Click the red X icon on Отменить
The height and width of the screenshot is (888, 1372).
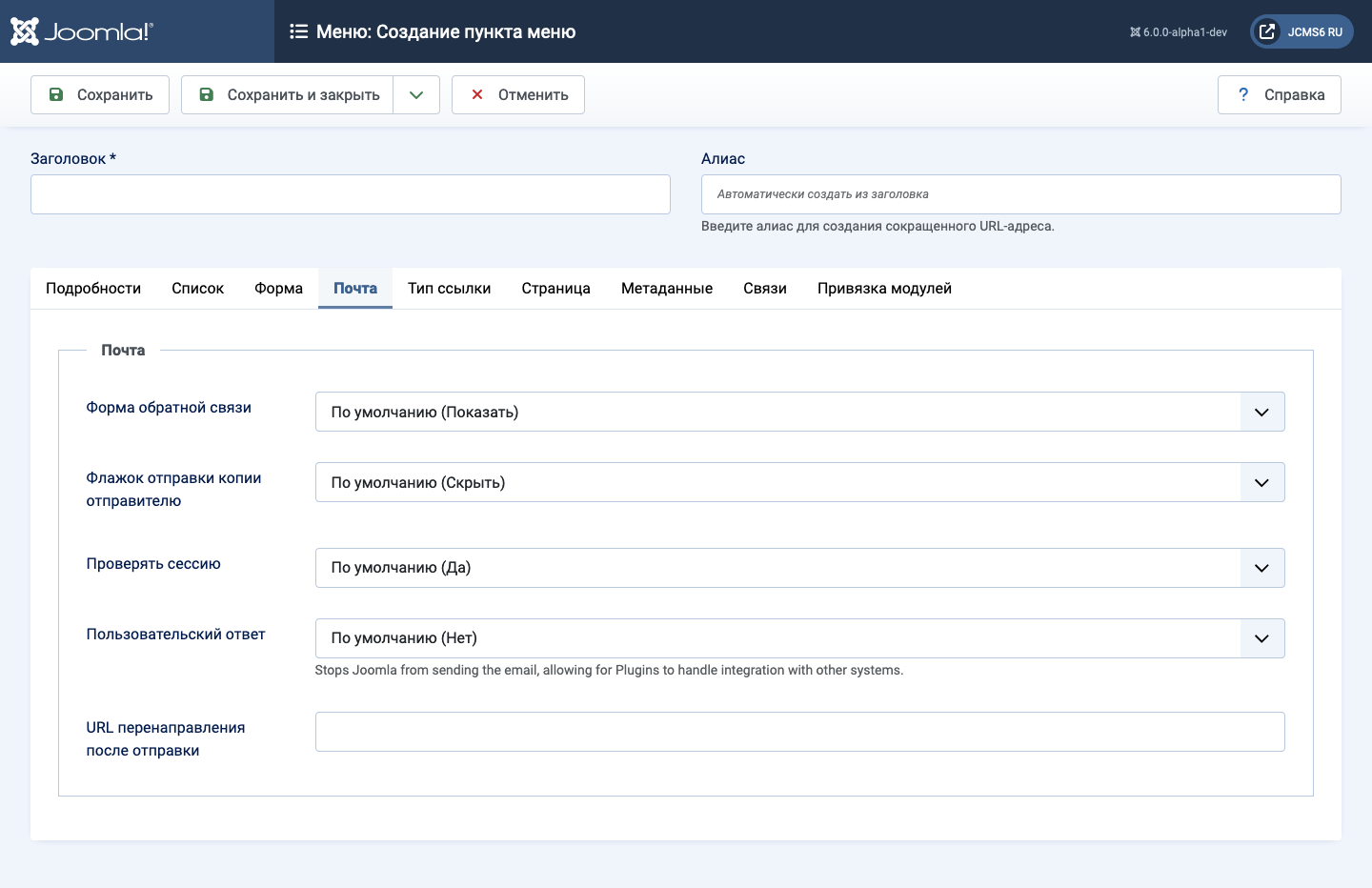tap(477, 94)
